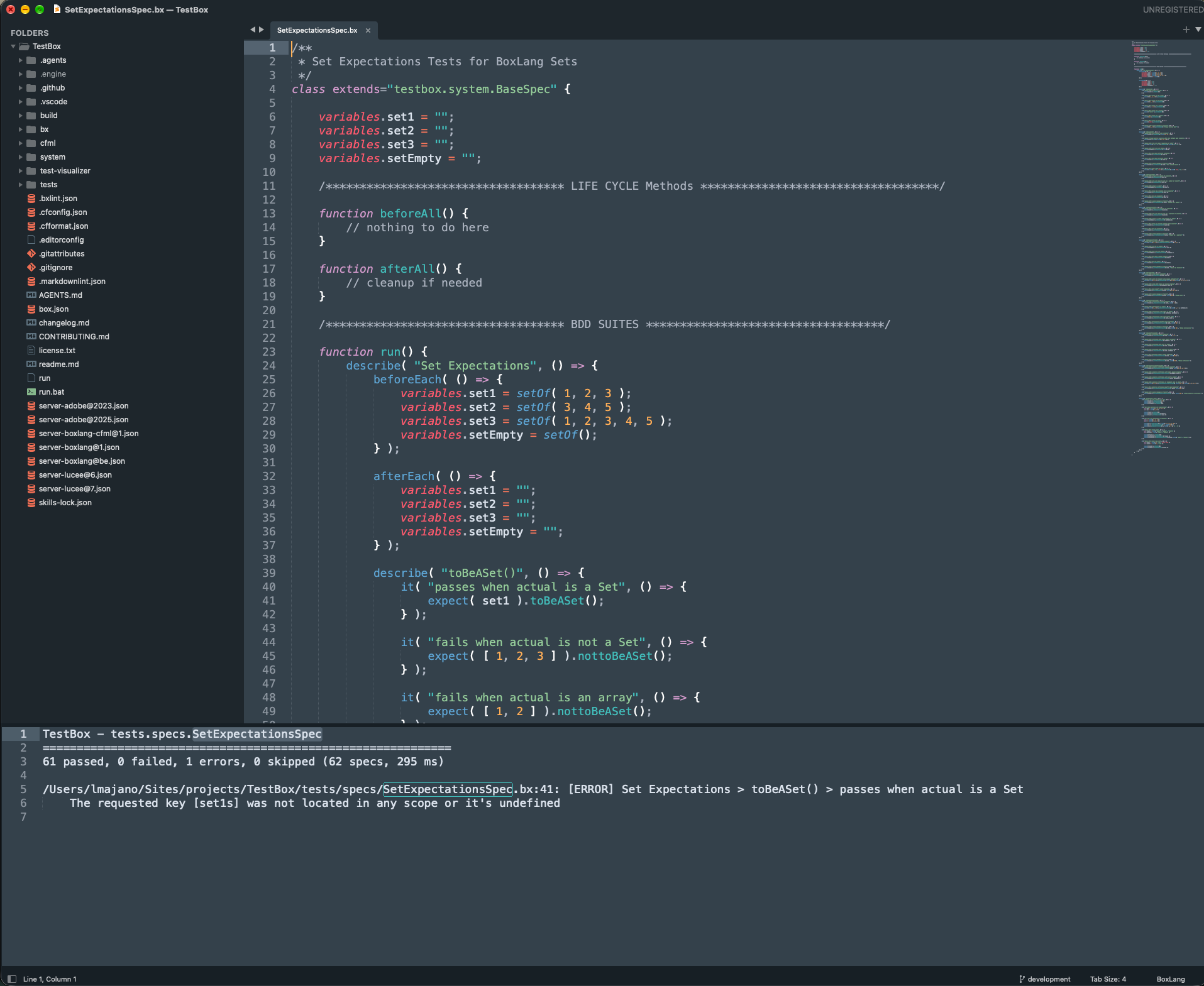Jump back with the left tab arrow
Screen dimensions: 1204x986
coord(253,30)
